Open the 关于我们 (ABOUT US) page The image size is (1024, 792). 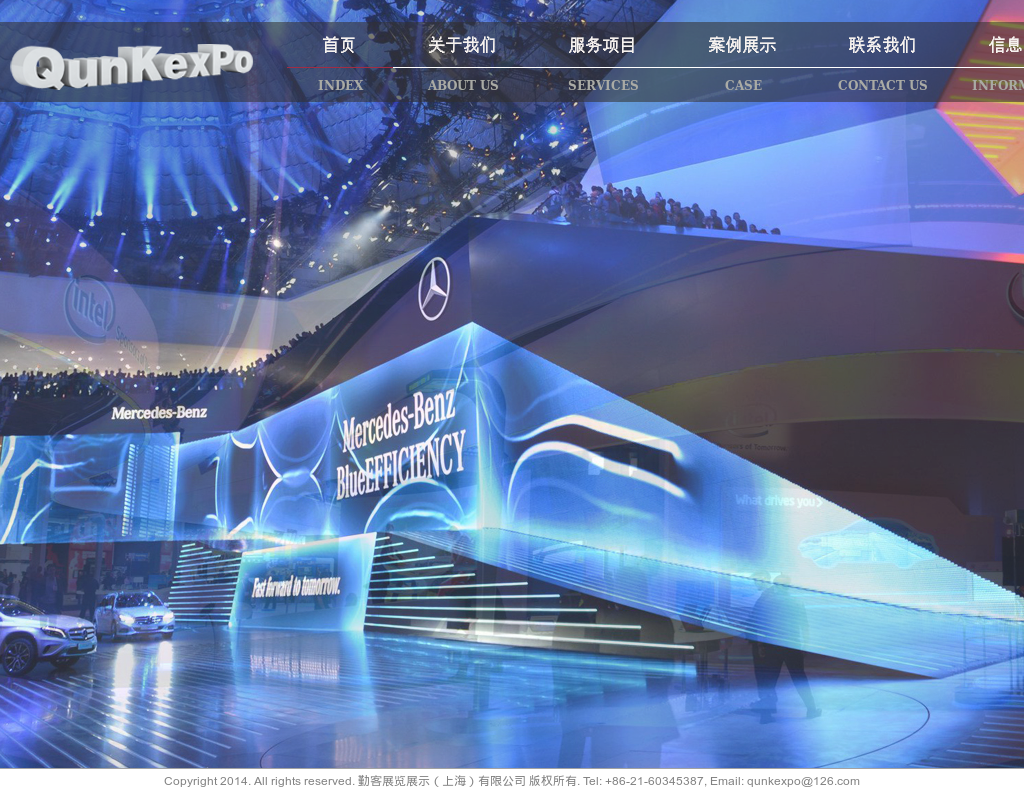(x=462, y=45)
